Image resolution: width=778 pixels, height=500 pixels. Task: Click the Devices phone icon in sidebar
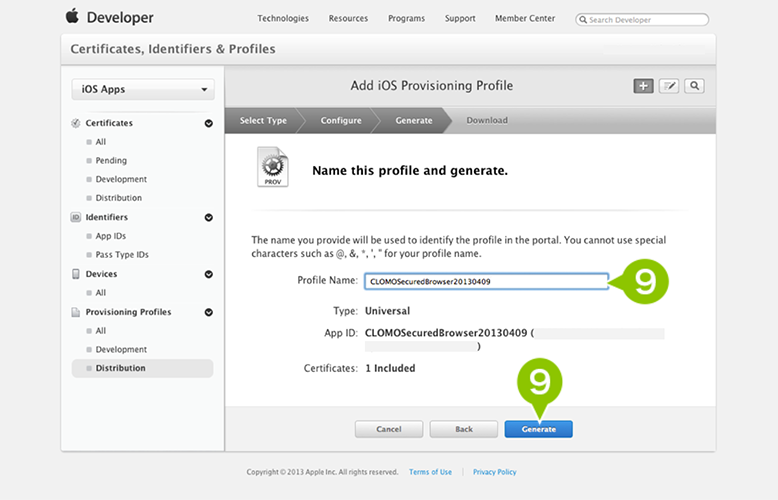pyautogui.click(x=75, y=274)
